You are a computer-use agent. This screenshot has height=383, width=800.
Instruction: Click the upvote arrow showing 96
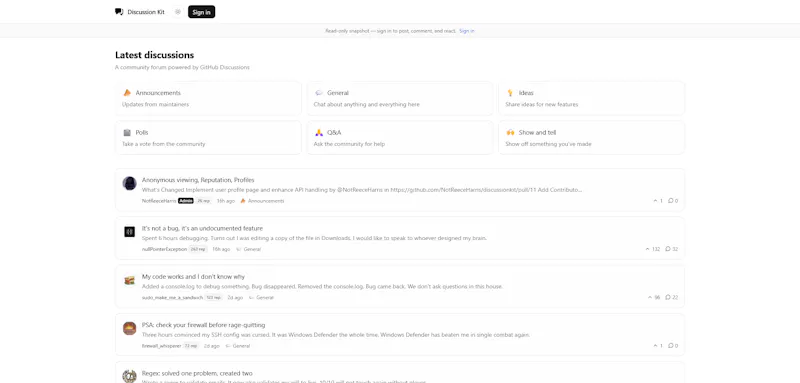650,297
